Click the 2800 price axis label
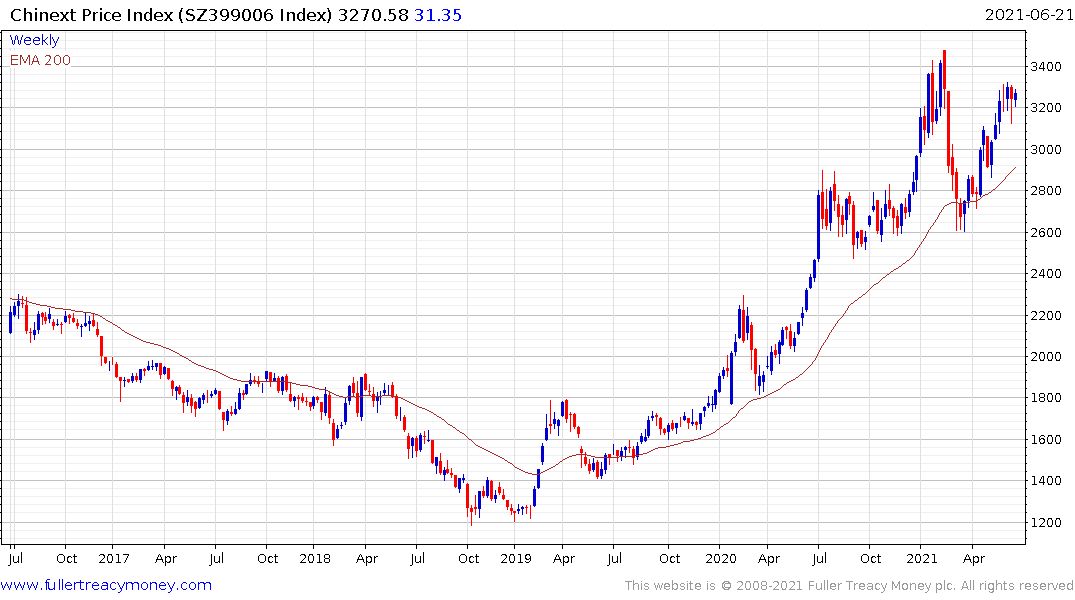The image size is (1075, 600). pos(1046,191)
